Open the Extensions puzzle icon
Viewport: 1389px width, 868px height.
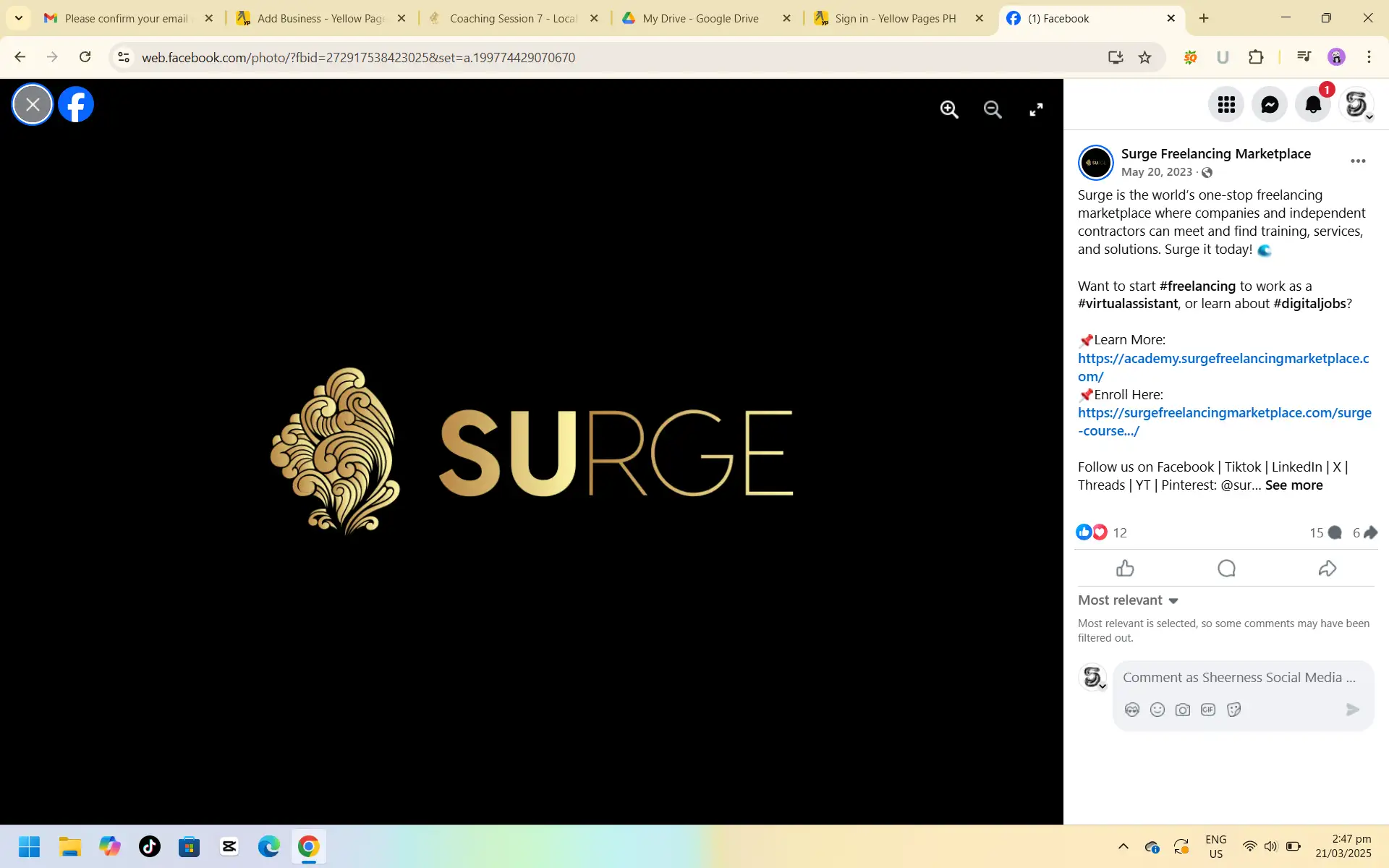click(1256, 57)
